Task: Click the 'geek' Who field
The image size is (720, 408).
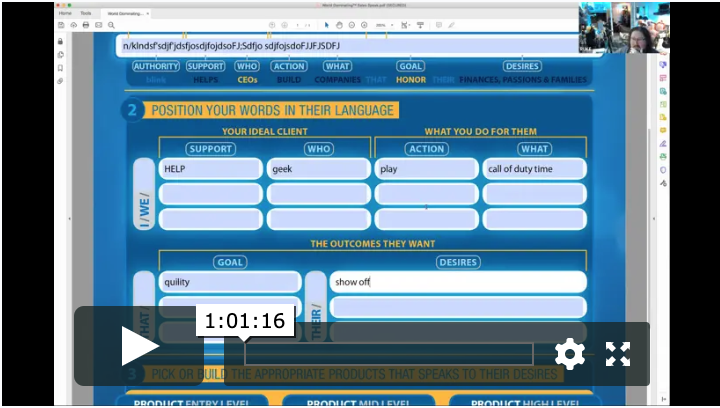Action: tap(318, 169)
